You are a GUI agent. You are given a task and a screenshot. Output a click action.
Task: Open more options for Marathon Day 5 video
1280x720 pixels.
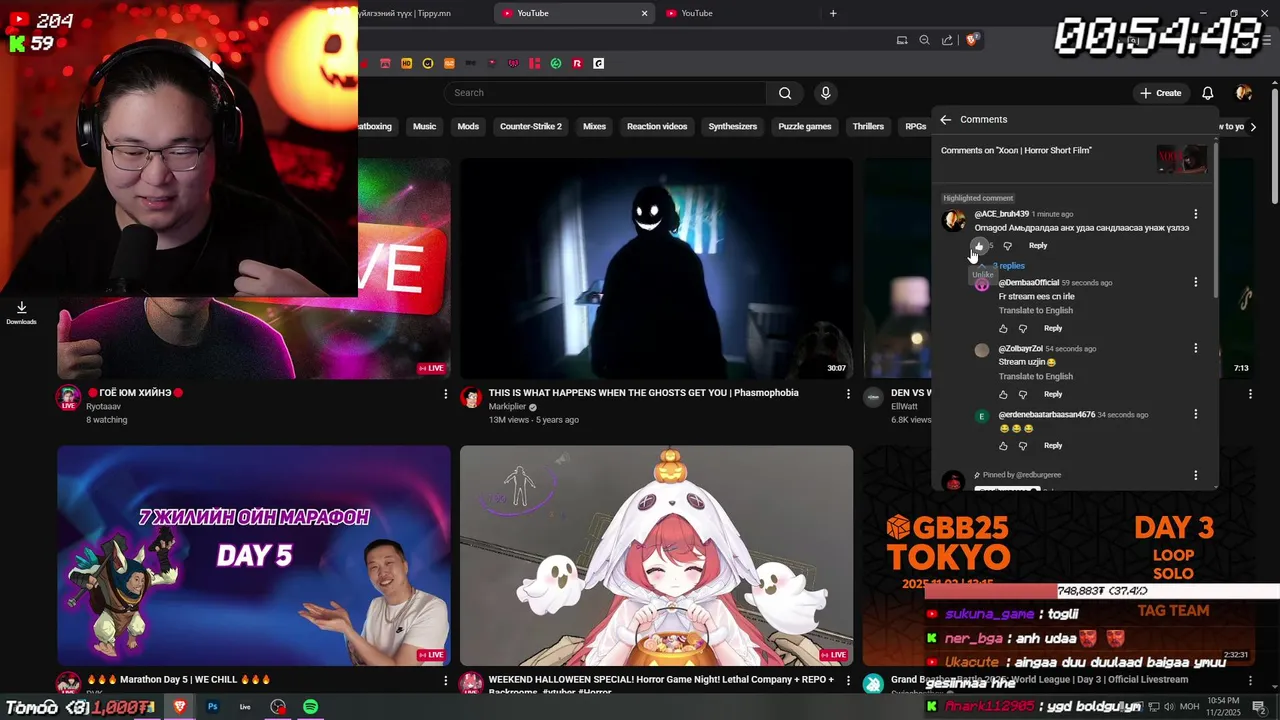(445, 681)
